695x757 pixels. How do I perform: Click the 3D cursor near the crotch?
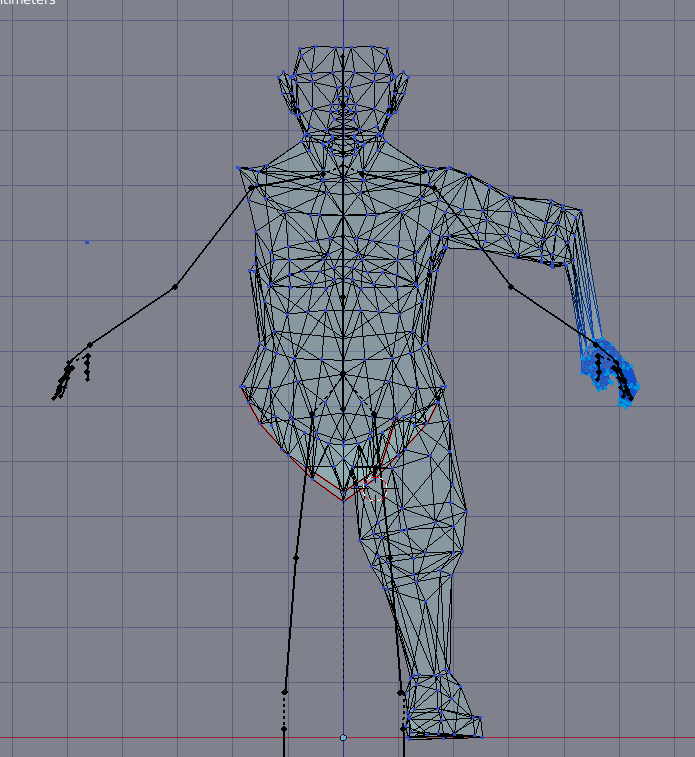(375, 488)
